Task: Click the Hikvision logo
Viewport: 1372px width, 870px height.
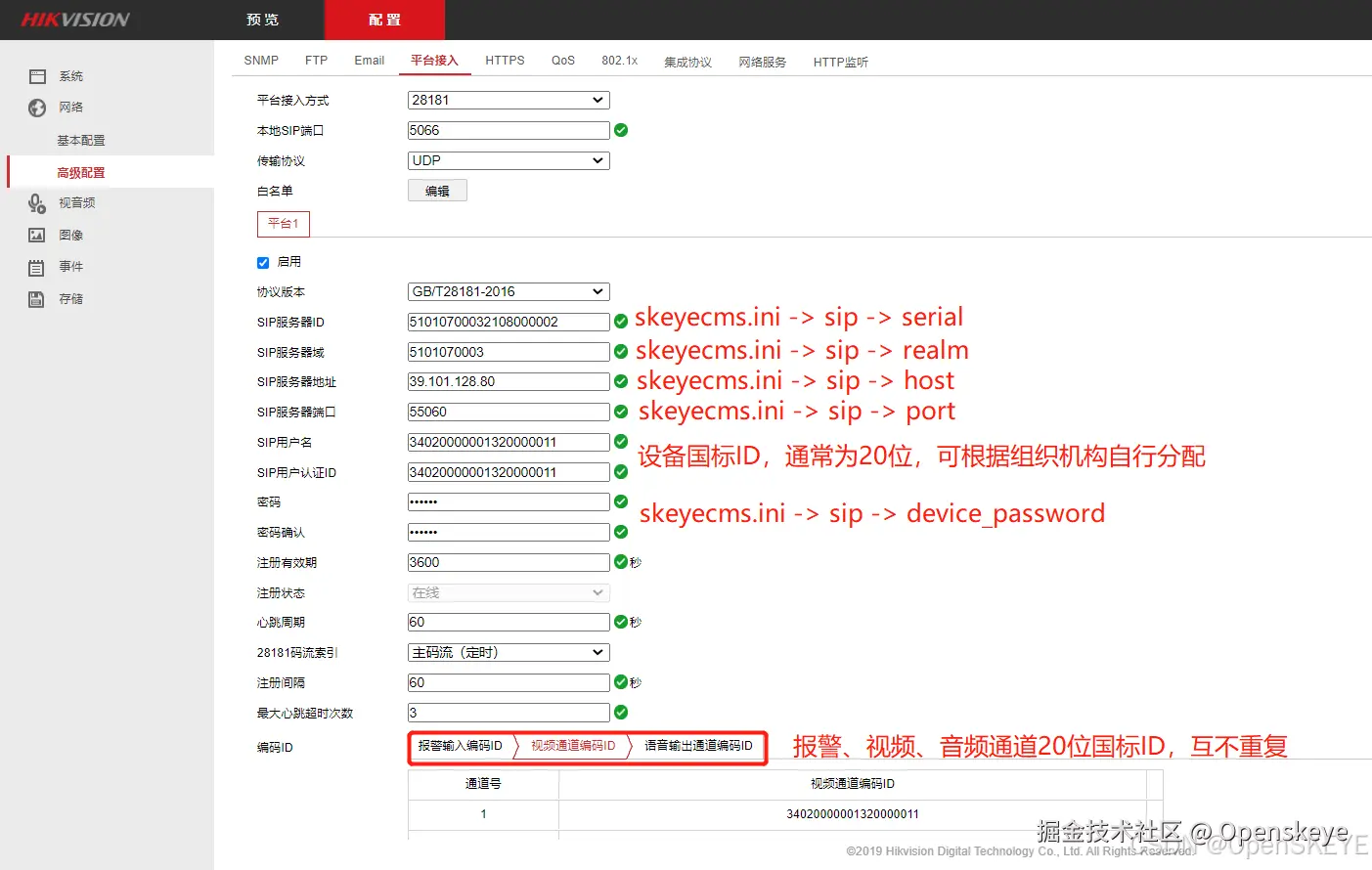Action: pos(75,20)
